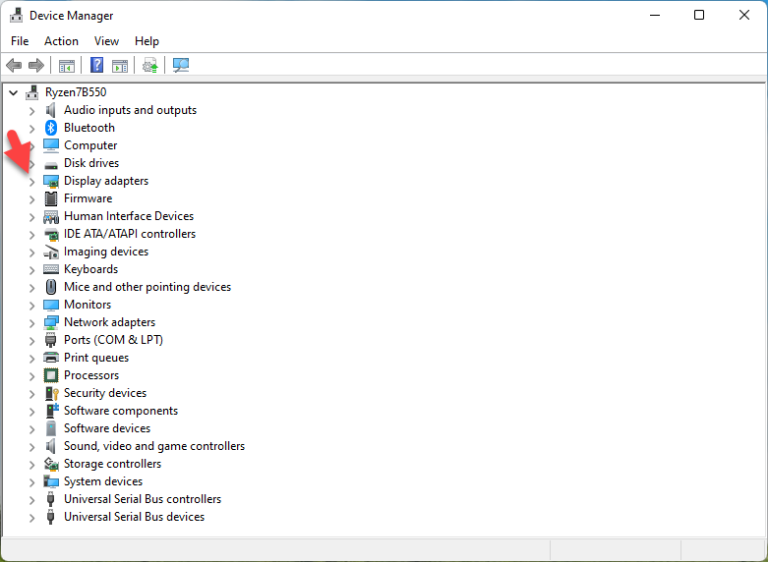
Task: Click the Firmware chip icon
Action: coord(51,198)
